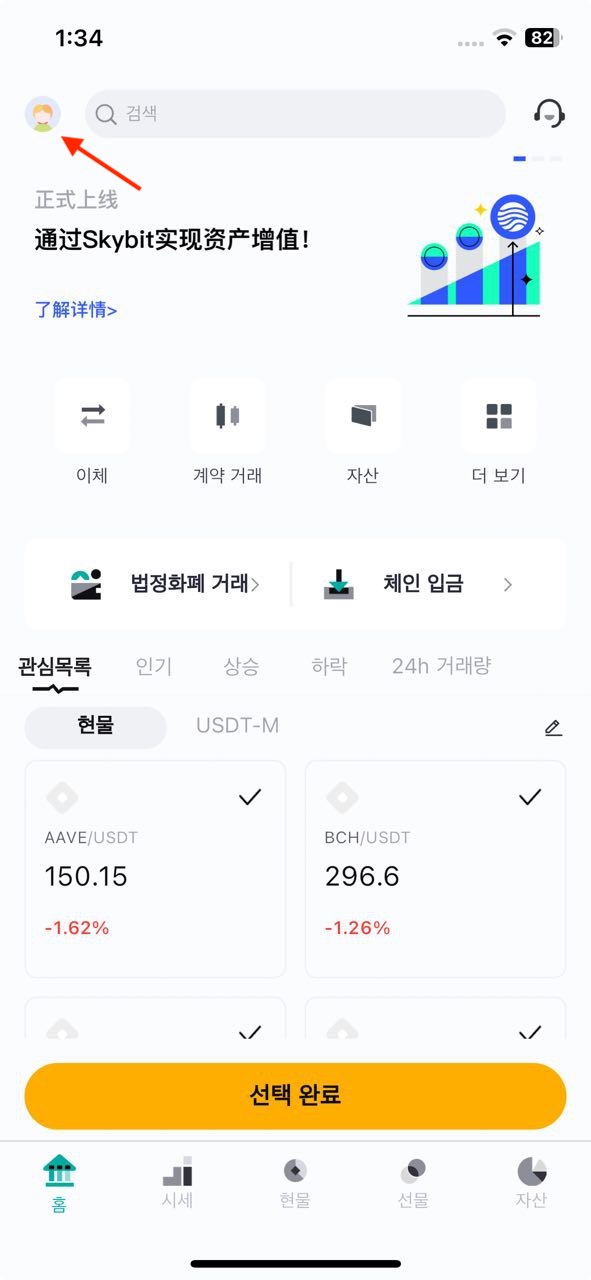Switch to the 24h 거래량 tab
This screenshot has width=591, height=1280.
point(441,666)
